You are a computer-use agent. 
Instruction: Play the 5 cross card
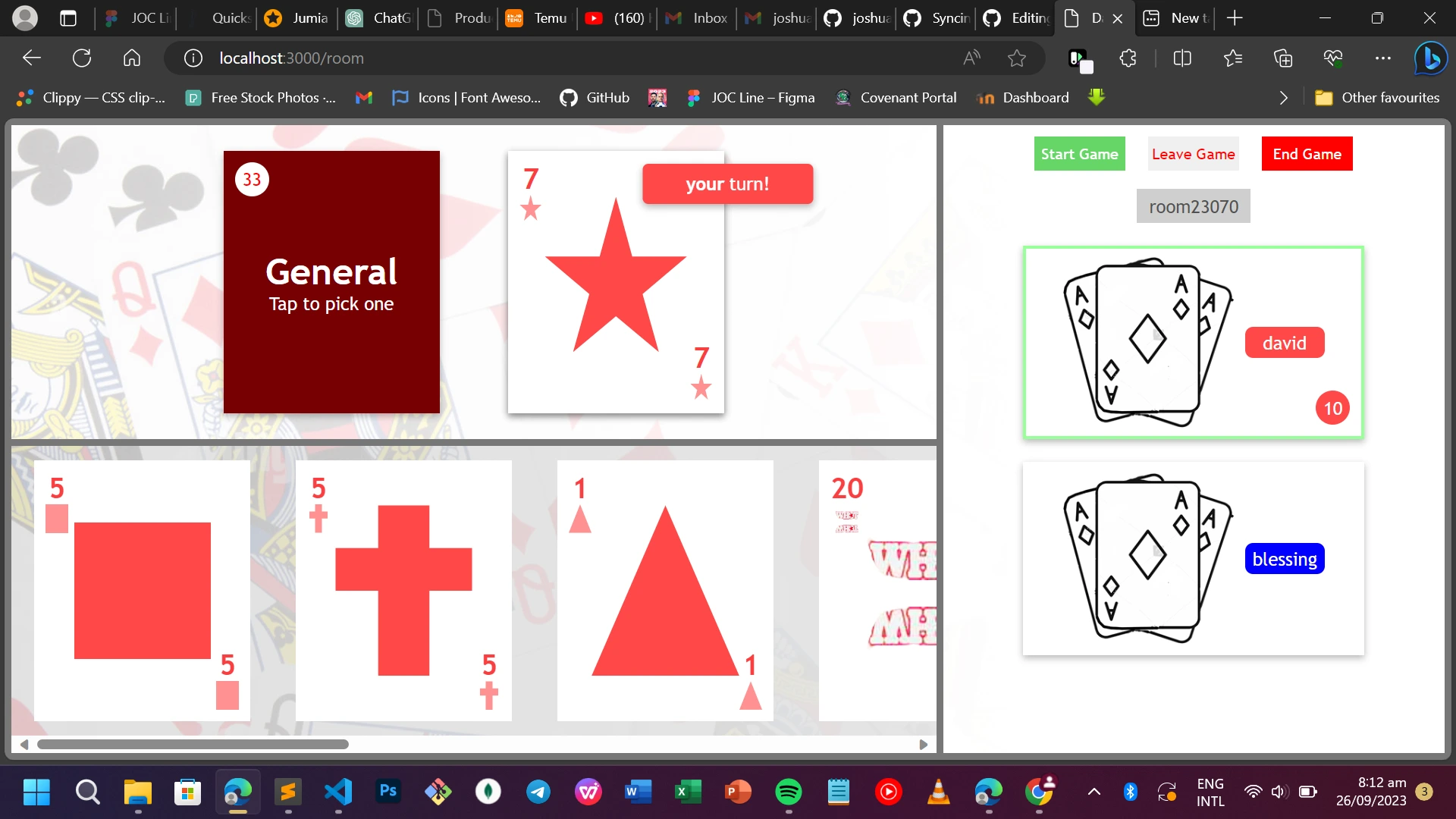403,590
